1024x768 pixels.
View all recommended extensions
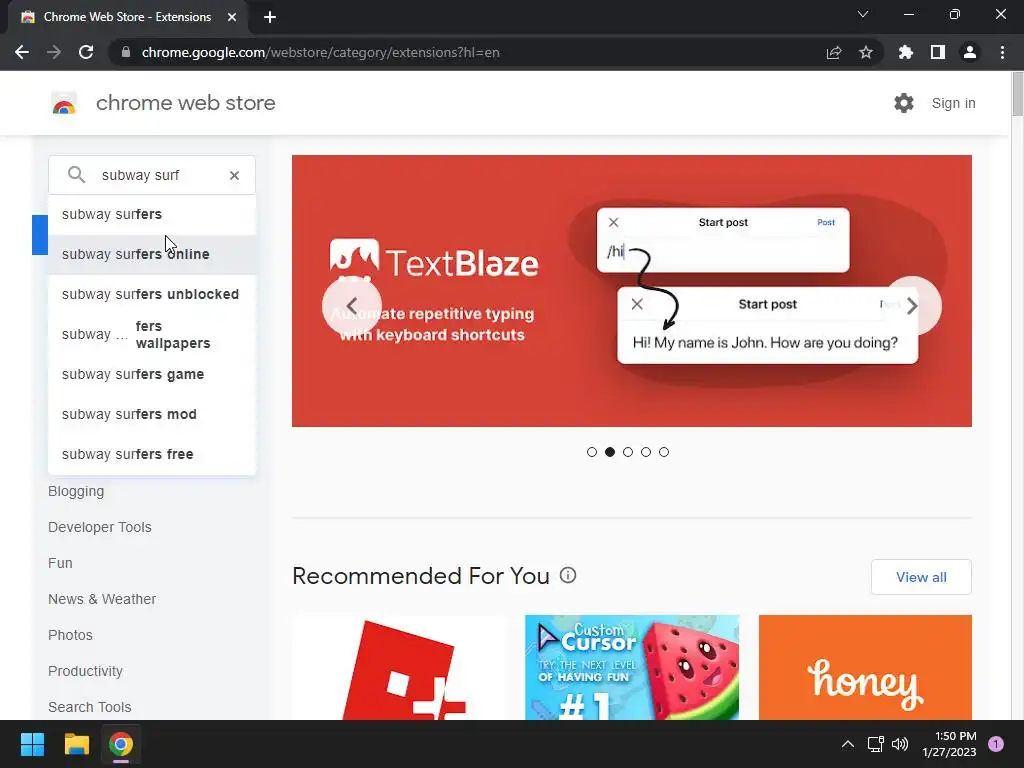click(921, 577)
